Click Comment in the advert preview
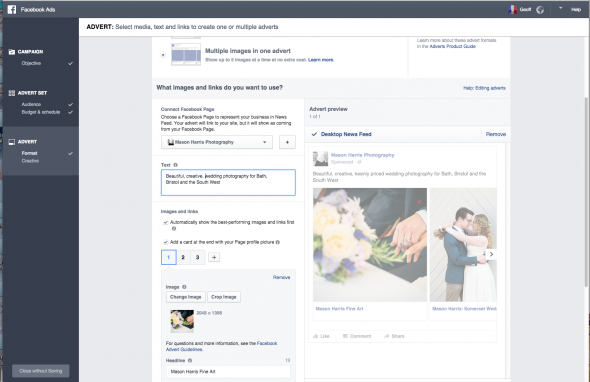The height and width of the screenshot is (382, 590). [357, 336]
